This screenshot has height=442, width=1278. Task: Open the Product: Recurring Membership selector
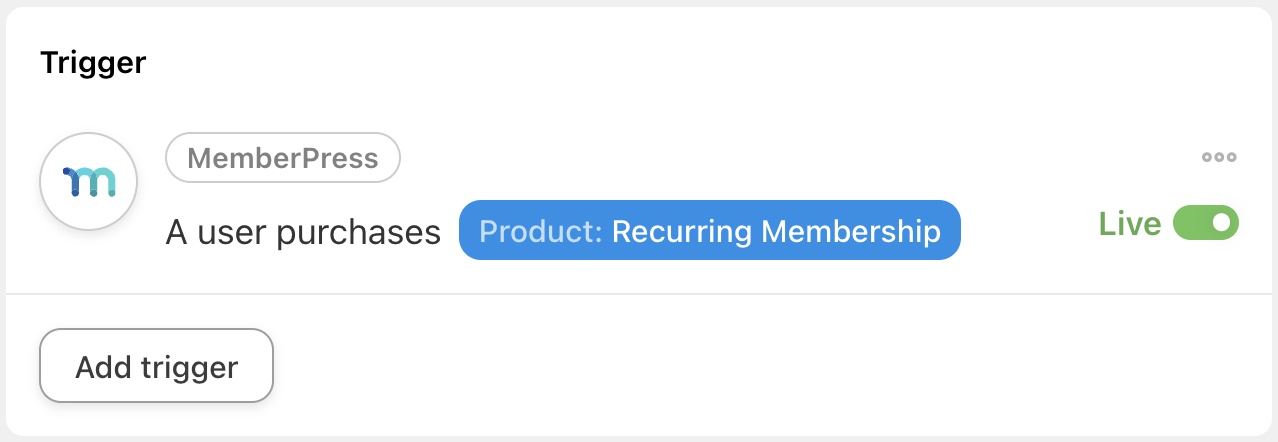click(709, 232)
